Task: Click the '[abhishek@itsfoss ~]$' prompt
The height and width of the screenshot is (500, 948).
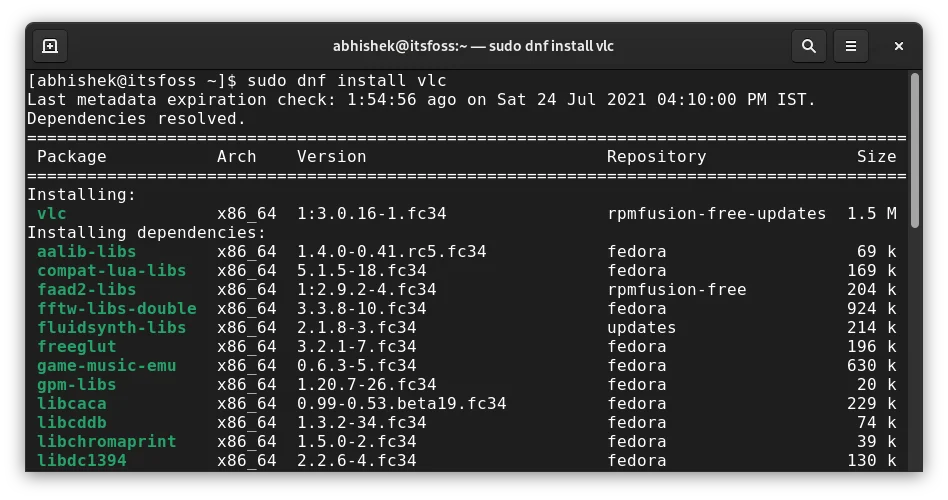Action: point(132,80)
